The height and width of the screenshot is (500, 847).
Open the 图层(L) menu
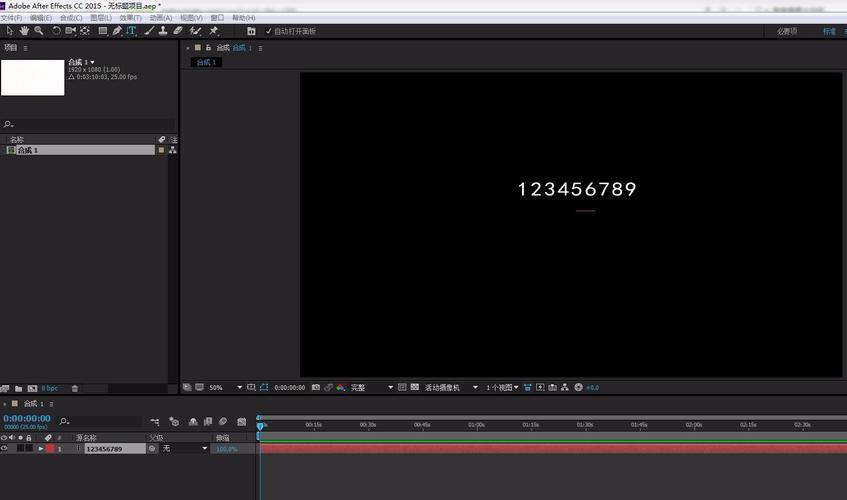pos(101,18)
